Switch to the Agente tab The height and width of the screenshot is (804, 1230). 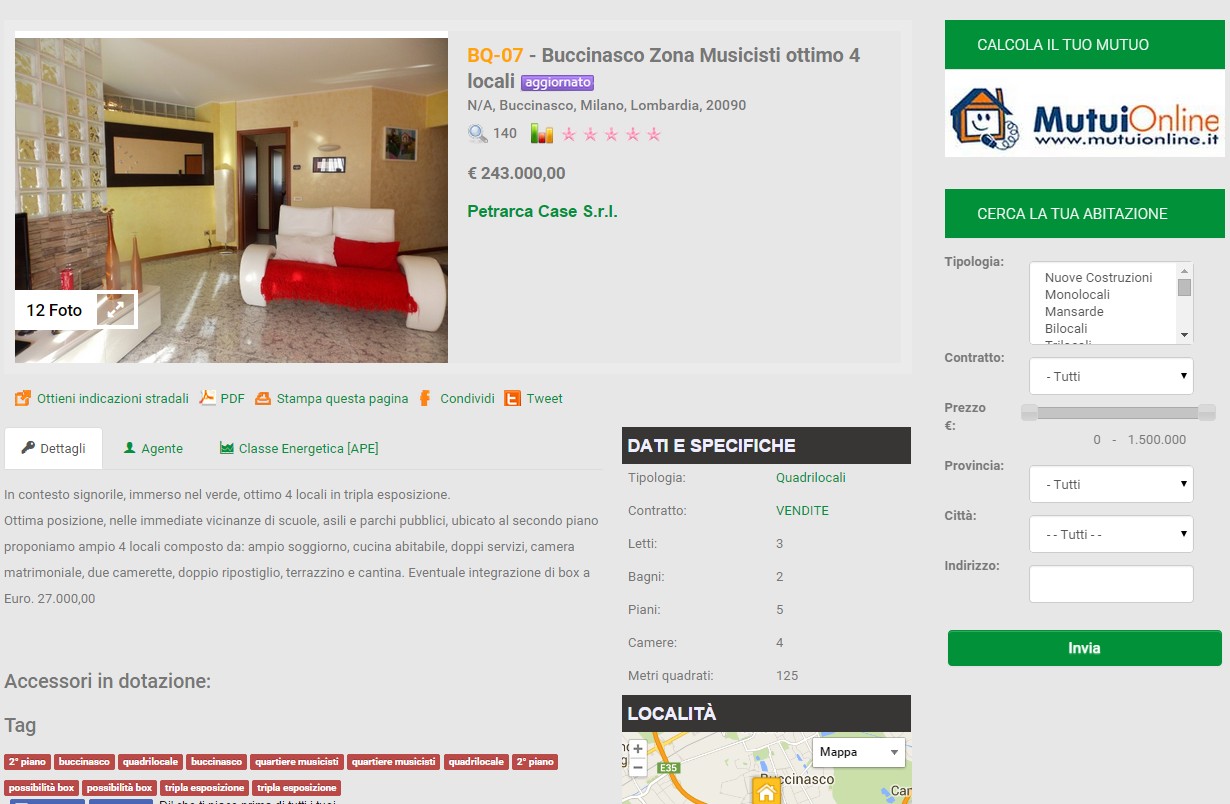[x=153, y=449]
